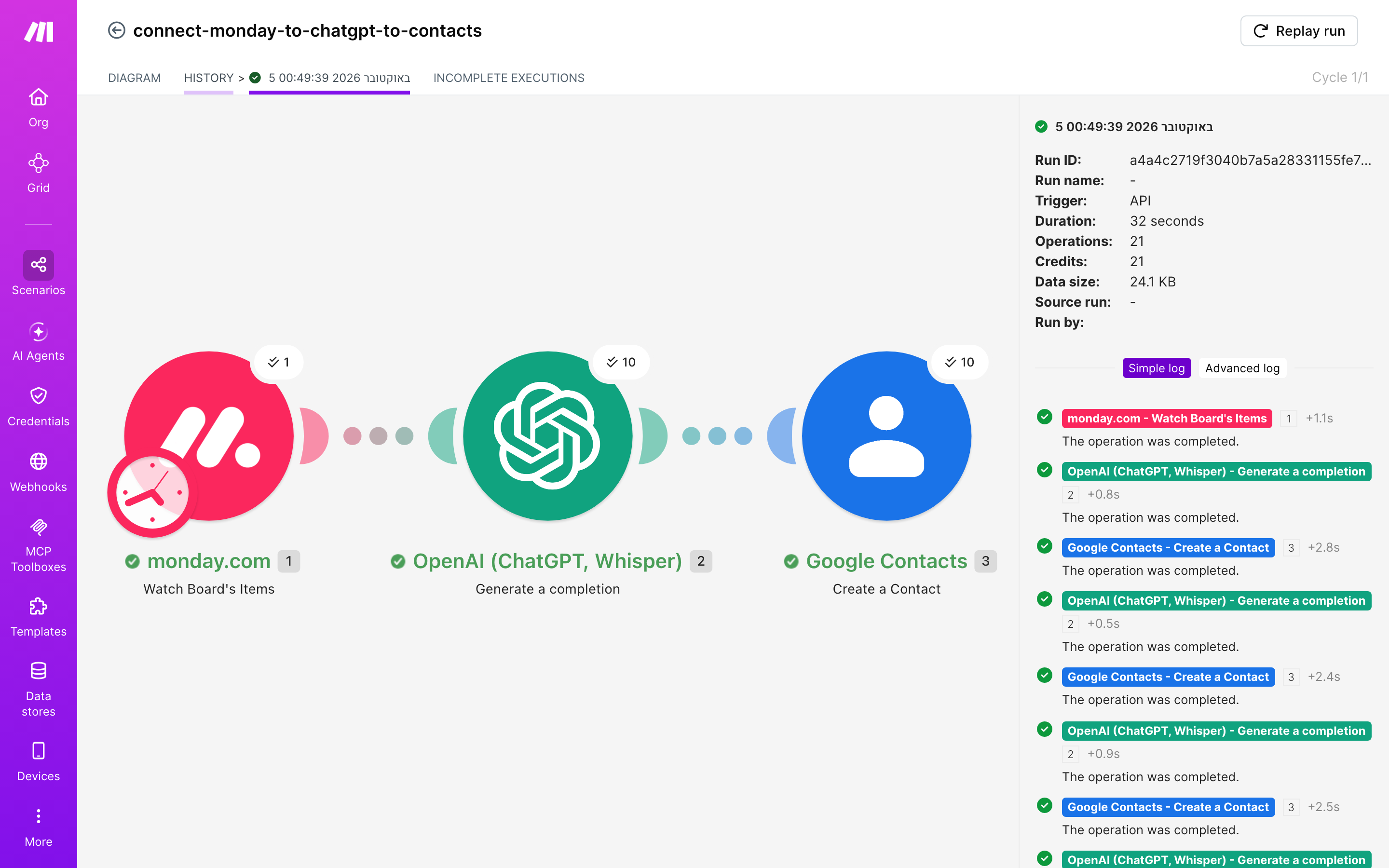Open the Templates section
The height and width of the screenshot is (868, 1389).
click(39, 617)
